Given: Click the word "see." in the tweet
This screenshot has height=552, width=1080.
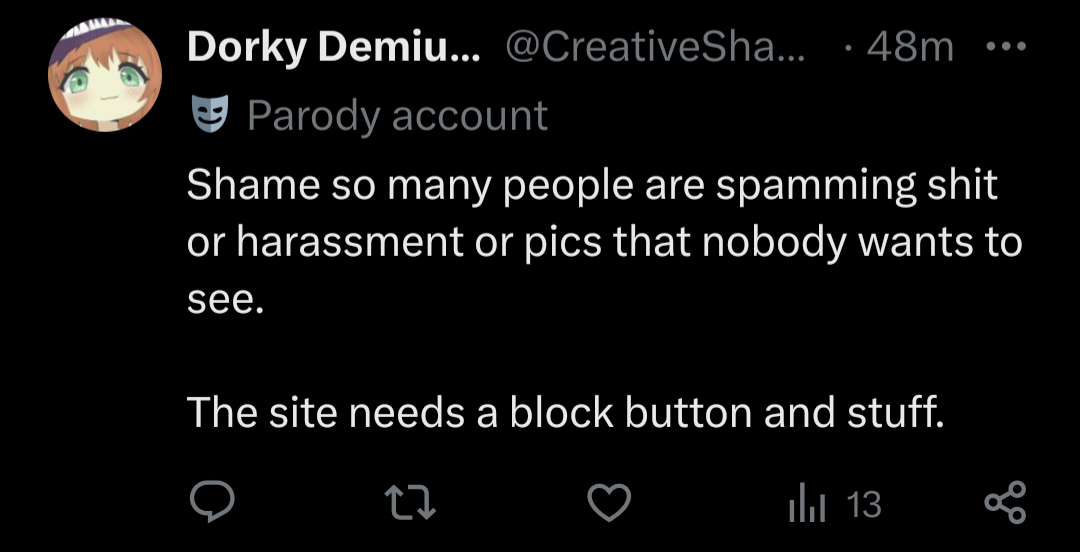Looking at the screenshot, I should 226,299.
